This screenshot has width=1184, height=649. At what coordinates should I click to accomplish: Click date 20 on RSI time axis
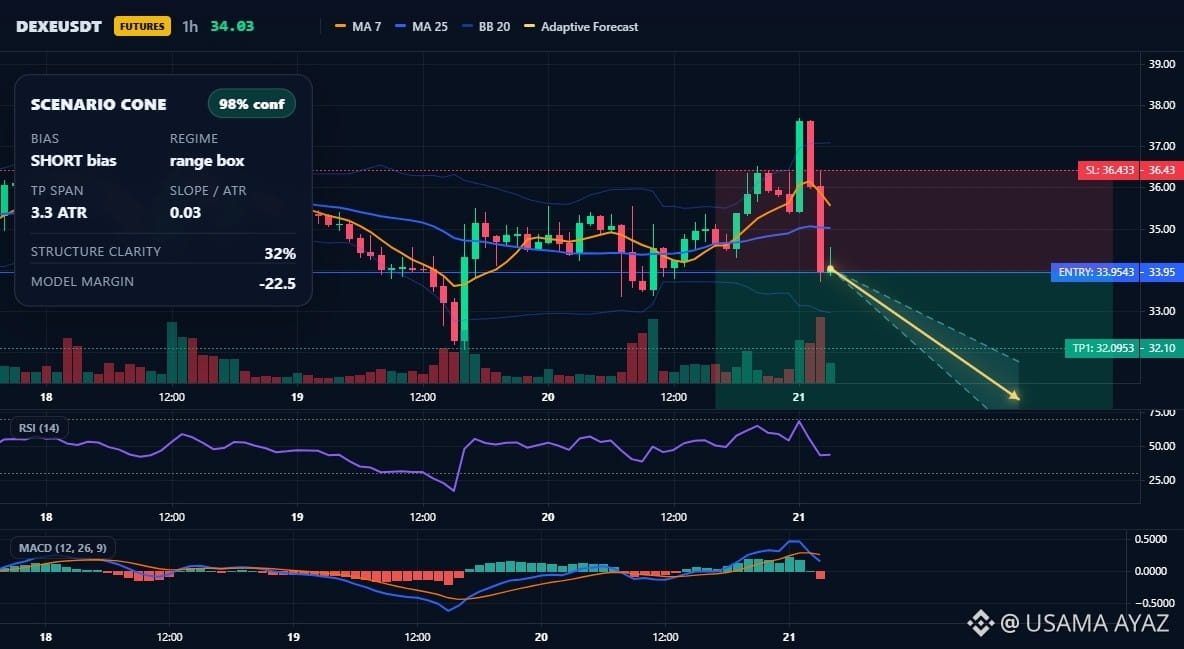[547, 517]
